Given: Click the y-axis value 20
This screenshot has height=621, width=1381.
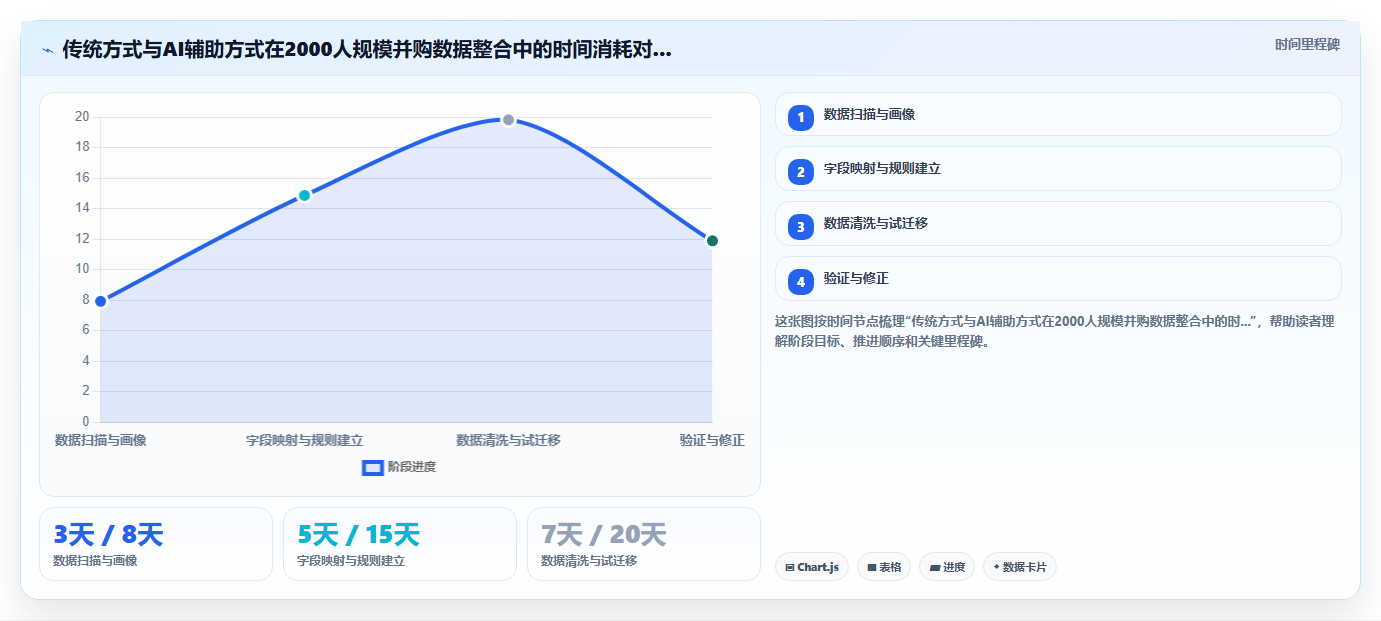Looking at the screenshot, I should coord(82,117).
